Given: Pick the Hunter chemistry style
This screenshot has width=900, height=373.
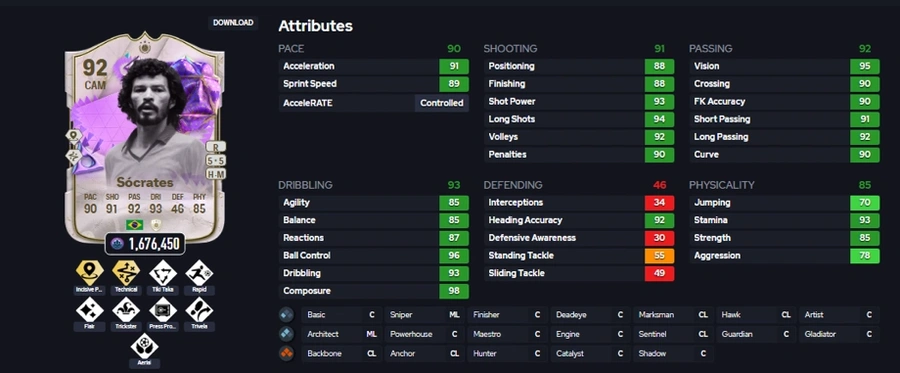Looking at the screenshot, I should point(507,353).
